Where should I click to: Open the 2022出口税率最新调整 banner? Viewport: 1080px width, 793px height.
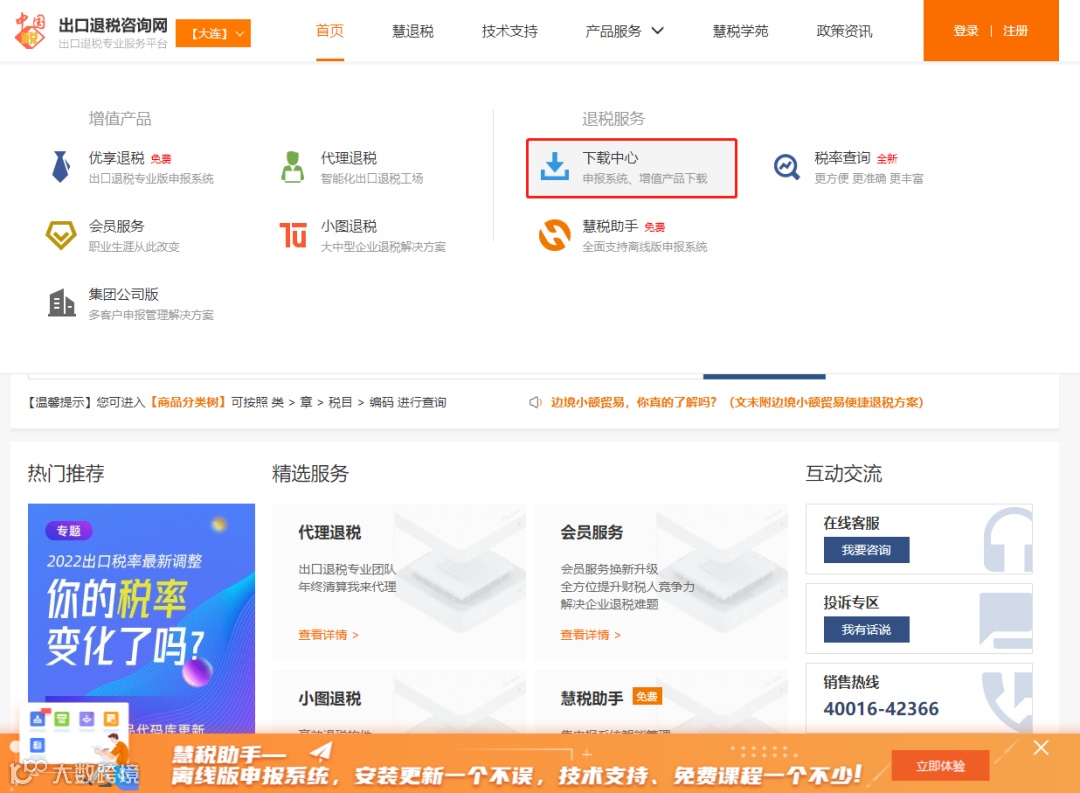point(141,617)
